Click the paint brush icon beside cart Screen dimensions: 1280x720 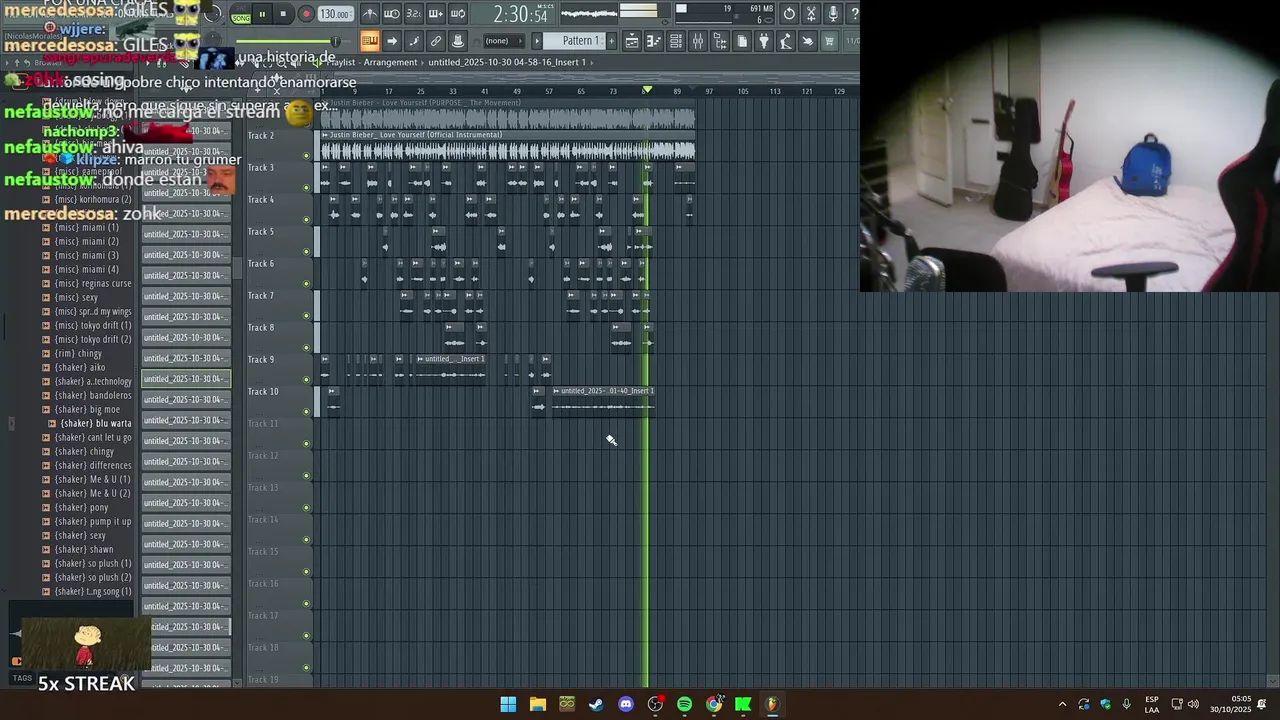click(x=808, y=41)
